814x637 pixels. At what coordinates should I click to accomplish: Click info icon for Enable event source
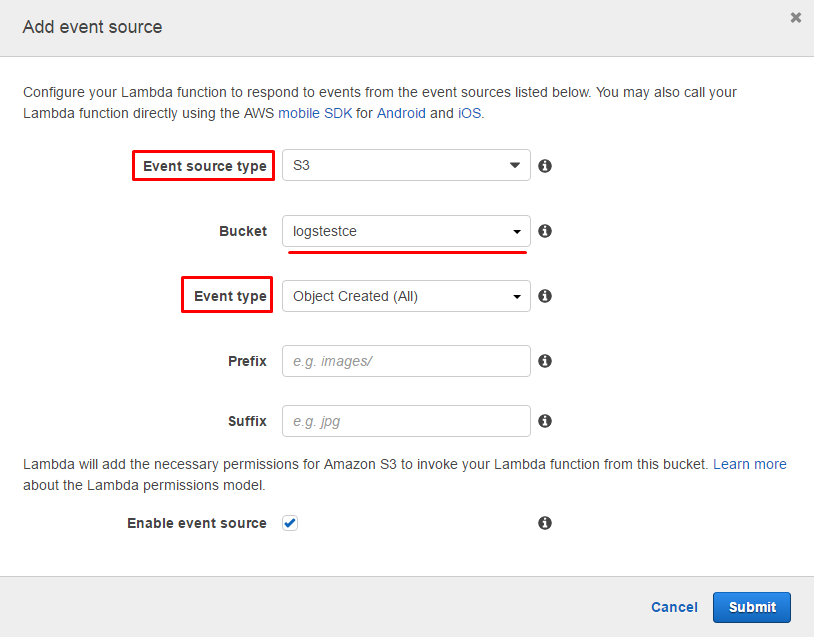545,523
